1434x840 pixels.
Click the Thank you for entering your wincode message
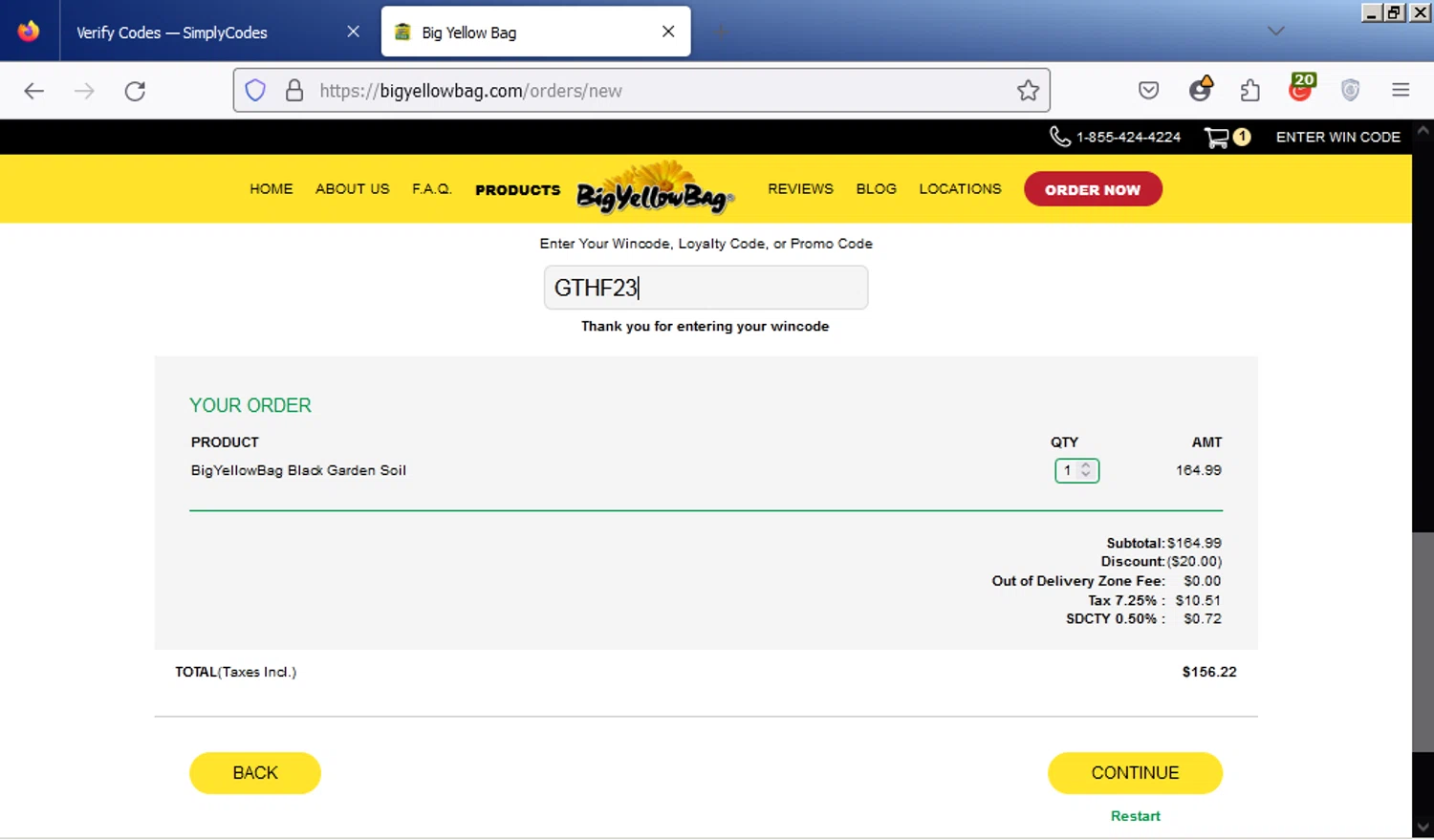click(705, 326)
